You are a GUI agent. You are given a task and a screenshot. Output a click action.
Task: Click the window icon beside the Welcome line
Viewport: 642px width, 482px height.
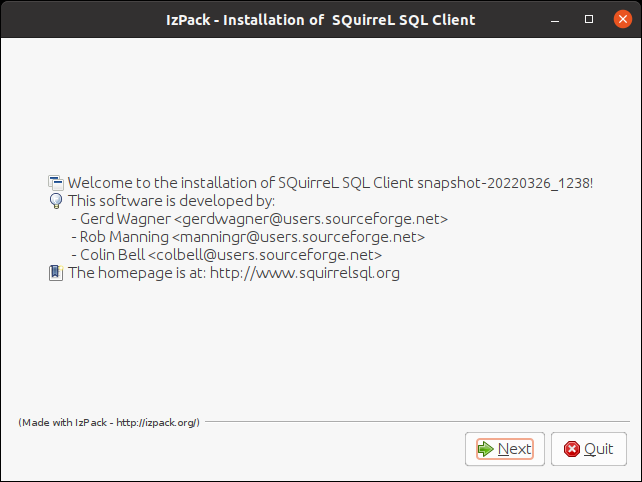click(56, 183)
